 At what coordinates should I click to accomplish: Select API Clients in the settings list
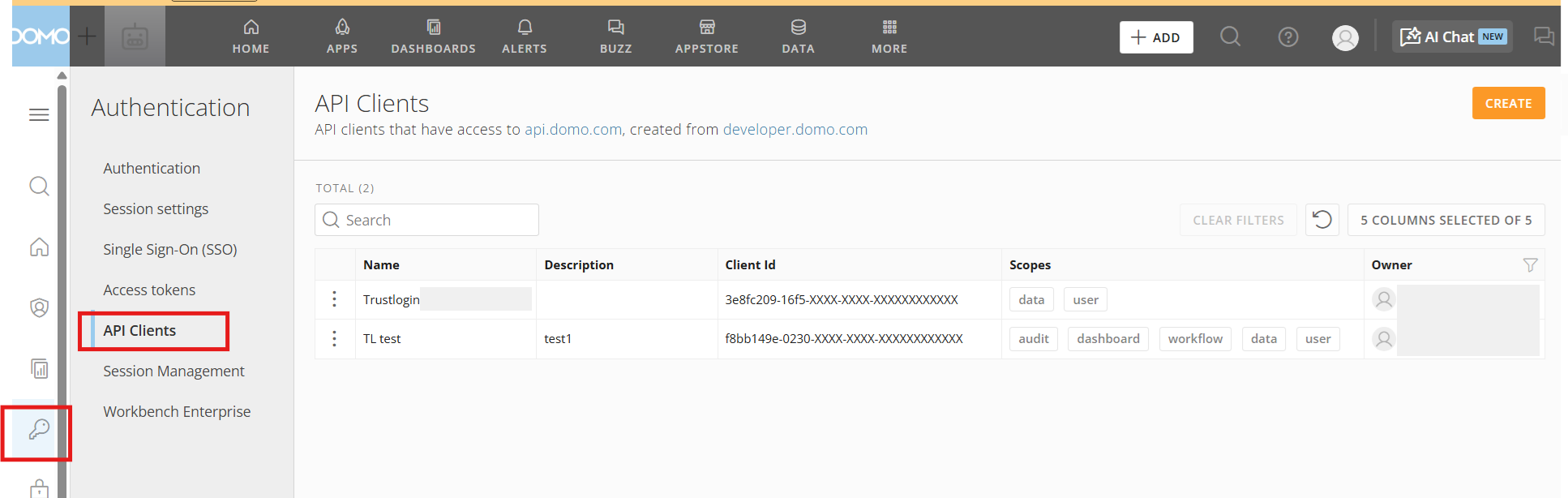pos(139,330)
